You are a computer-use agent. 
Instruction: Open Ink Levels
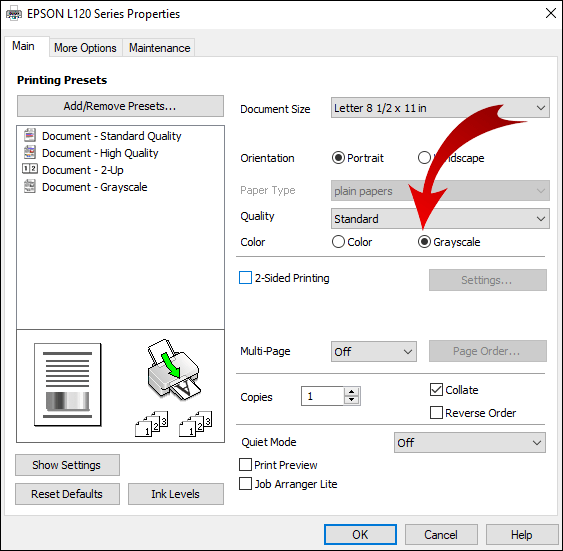coord(176,494)
